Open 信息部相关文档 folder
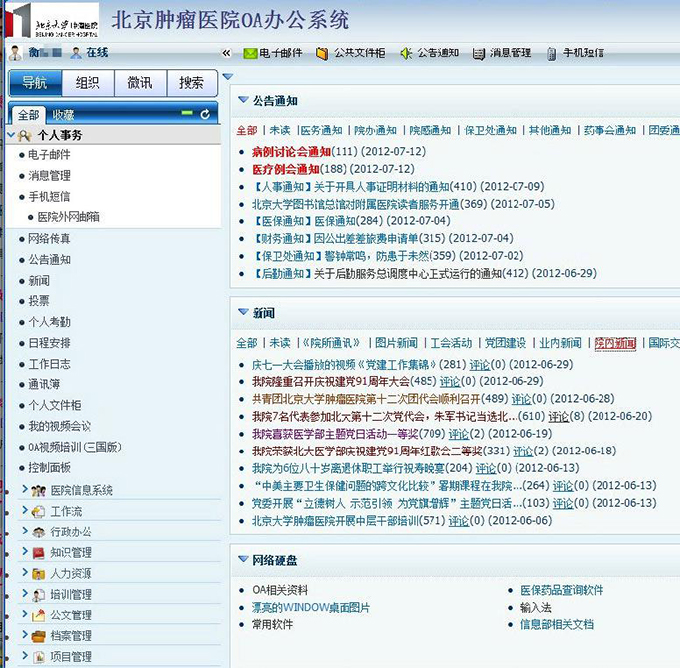 tap(557, 625)
